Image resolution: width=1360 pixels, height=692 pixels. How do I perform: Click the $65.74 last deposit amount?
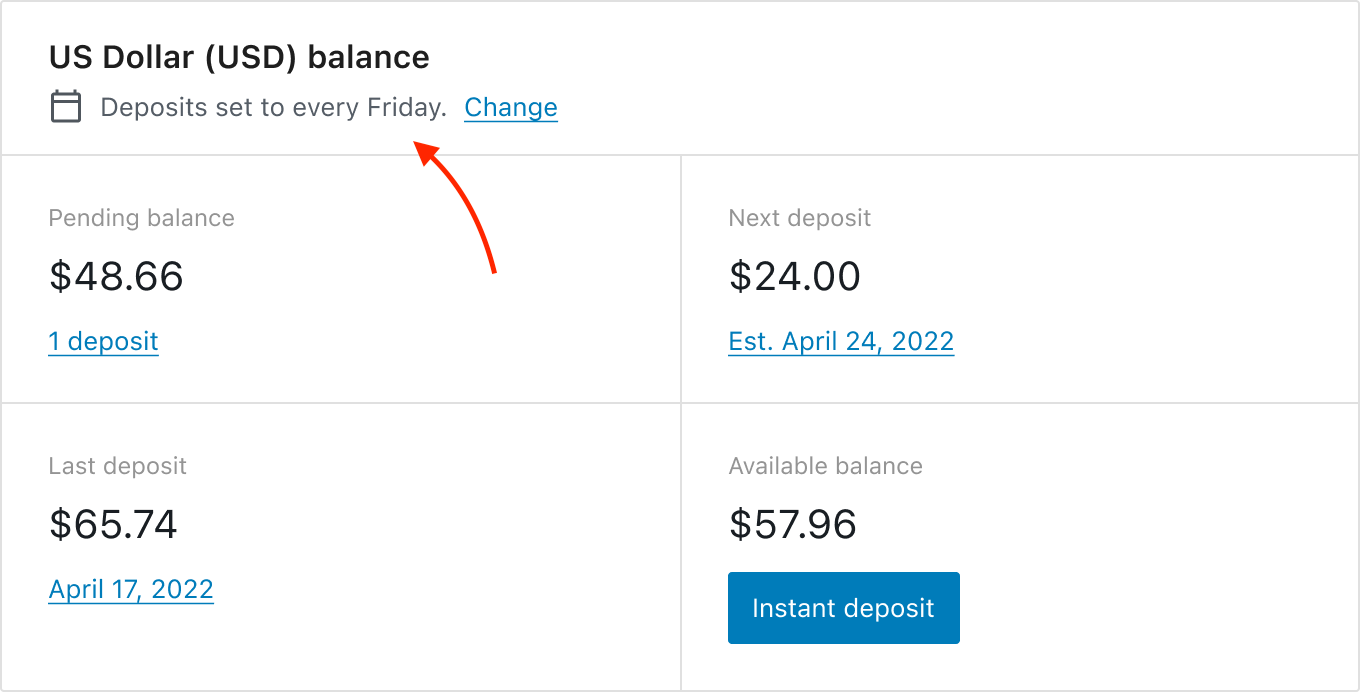112,525
